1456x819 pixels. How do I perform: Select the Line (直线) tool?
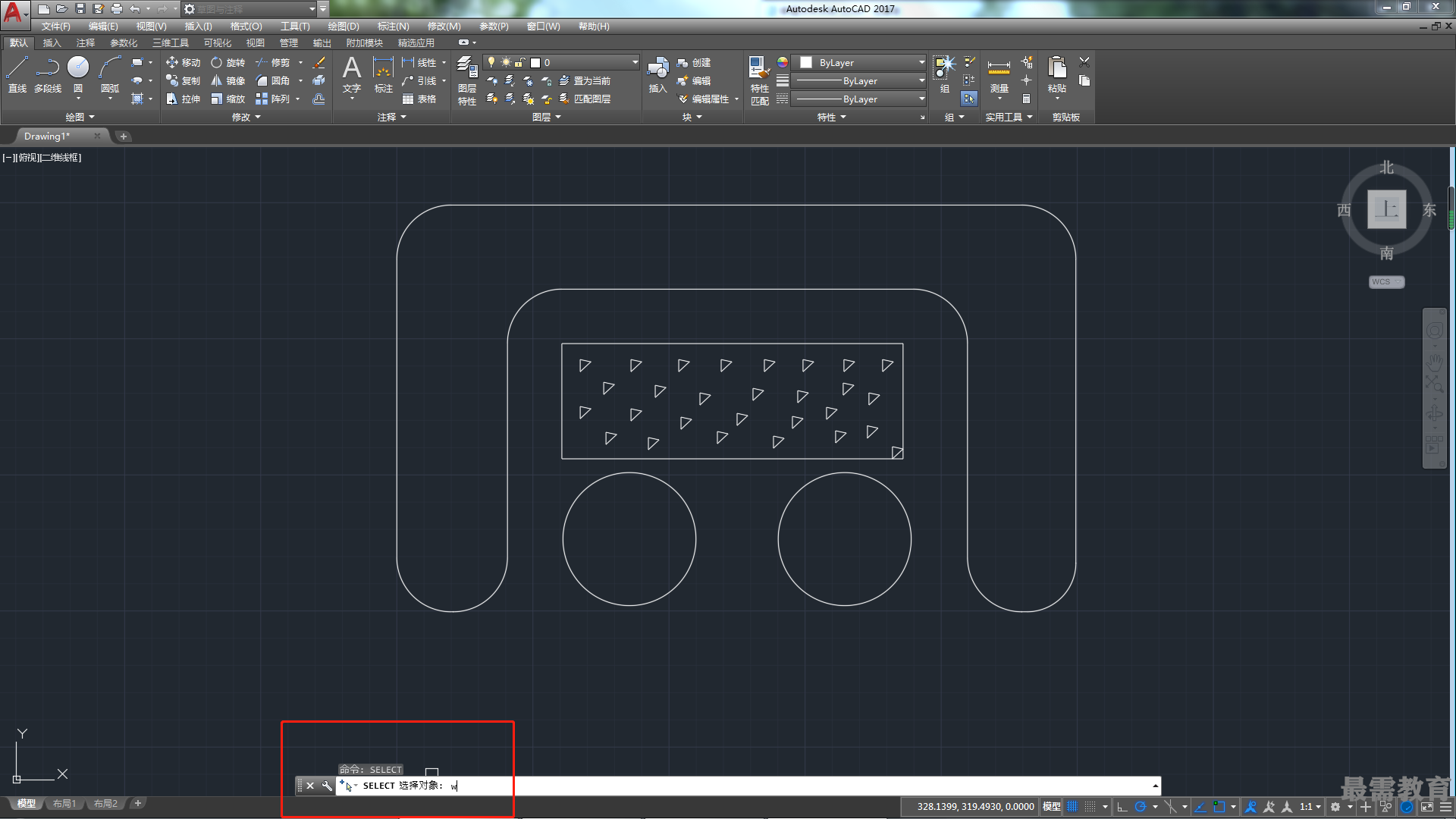click(17, 74)
